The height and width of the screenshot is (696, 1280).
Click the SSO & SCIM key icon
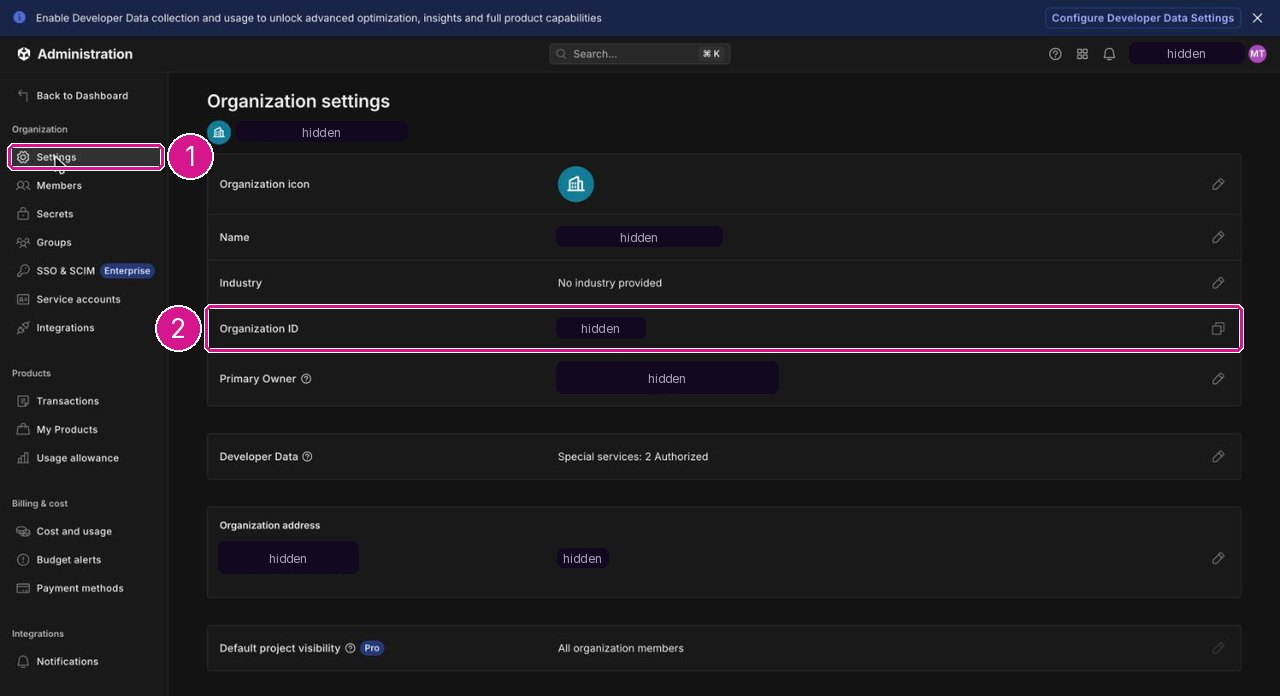point(23,271)
